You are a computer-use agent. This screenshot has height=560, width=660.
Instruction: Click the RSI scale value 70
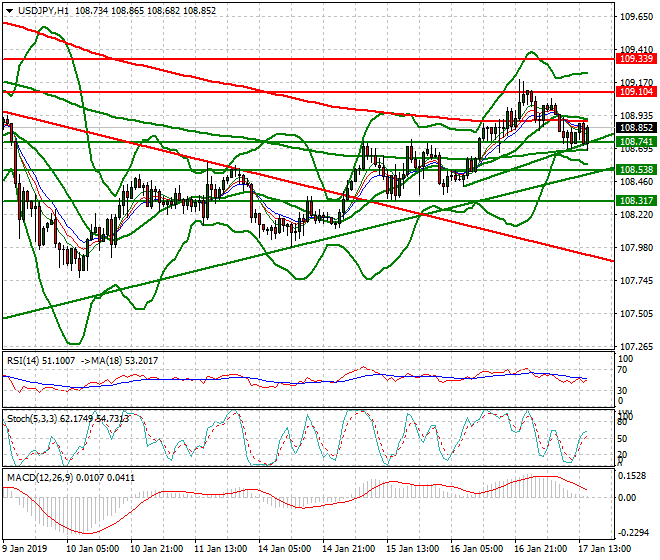622,370
